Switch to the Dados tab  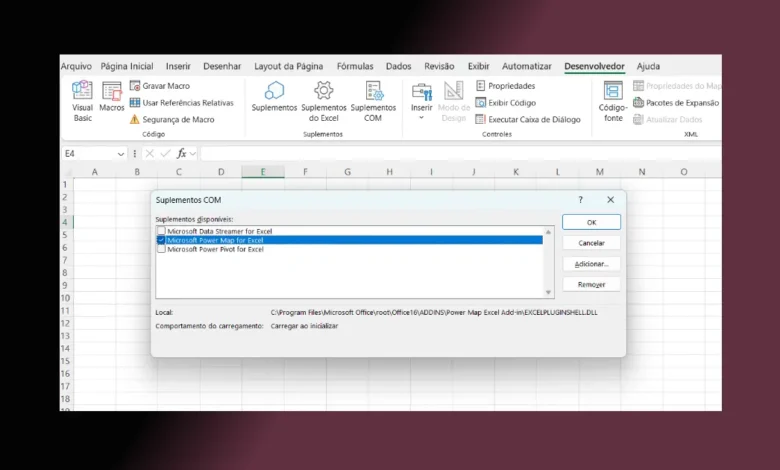click(x=398, y=66)
